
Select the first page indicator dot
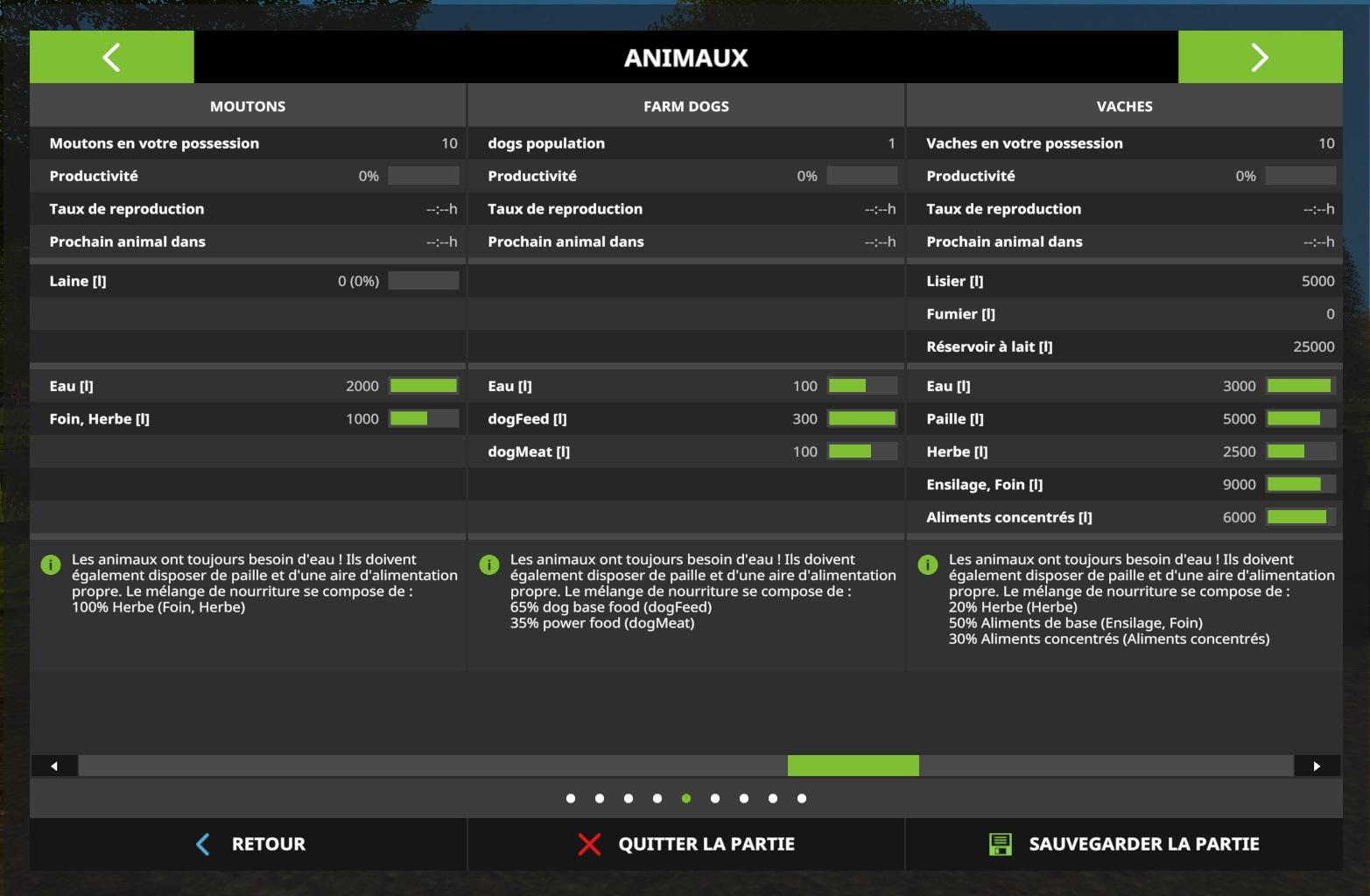[571, 798]
